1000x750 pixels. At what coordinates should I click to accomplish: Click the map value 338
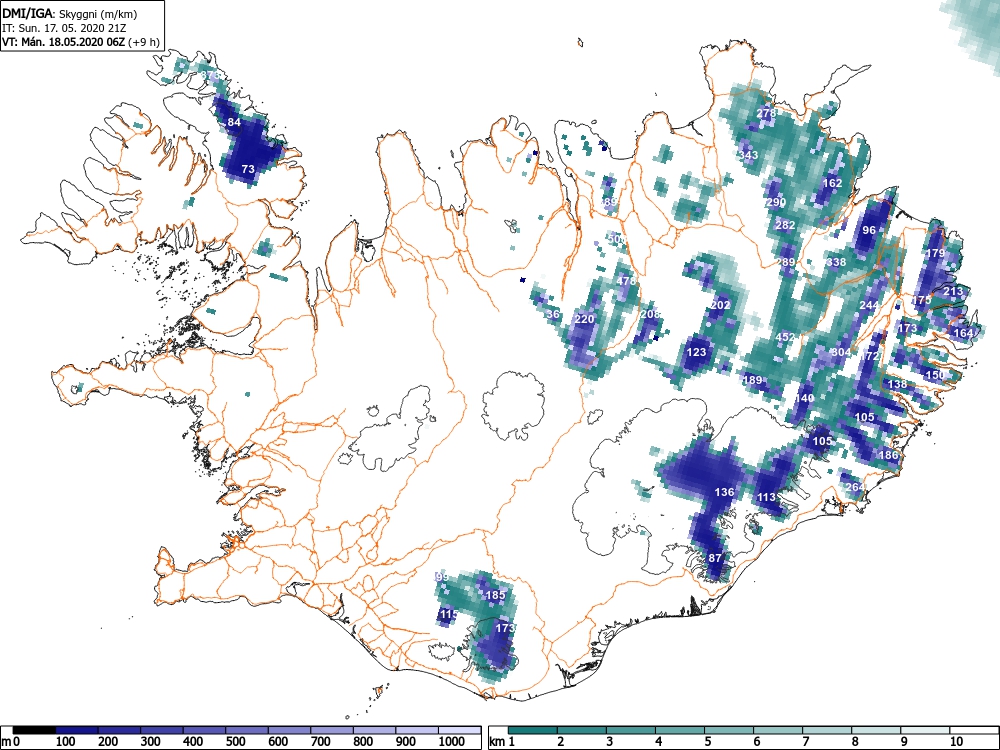click(835, 262)
